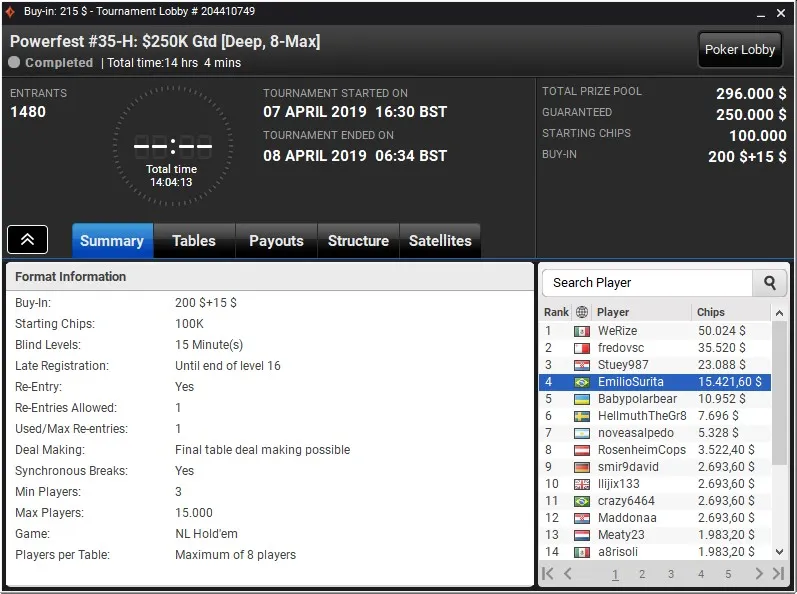Viewport: 797px width, 594px height.
Task: Select player WeRize in rank list
Action: pos(617,331)
